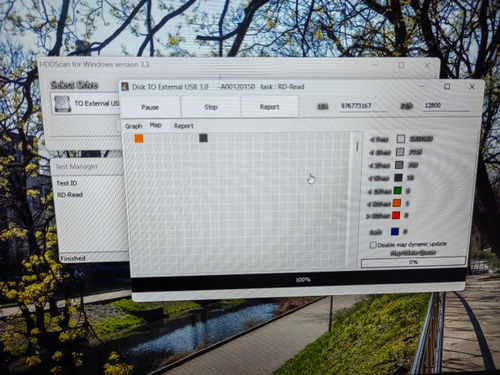This screenshot has height=375, width=500.
Task: Click the blue Bads legend square
Action: (x=395, y=231)
